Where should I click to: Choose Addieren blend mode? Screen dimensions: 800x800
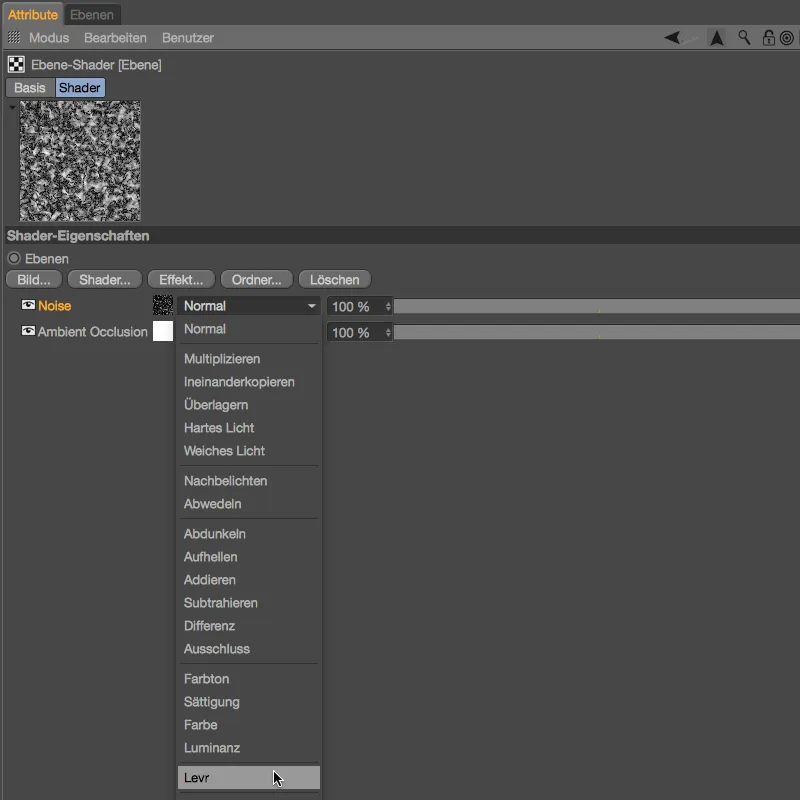pos(249,580)
